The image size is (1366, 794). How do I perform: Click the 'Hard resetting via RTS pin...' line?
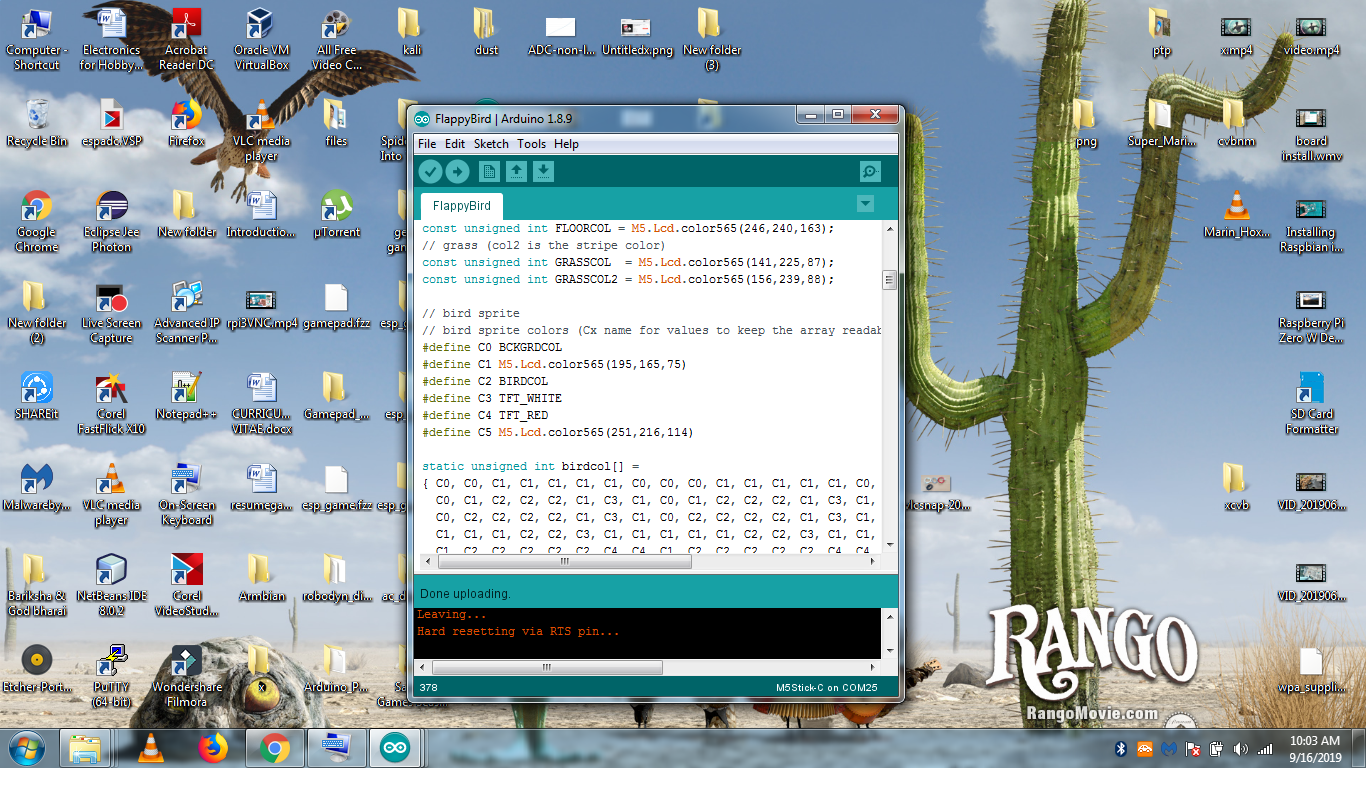pos(518,631)
